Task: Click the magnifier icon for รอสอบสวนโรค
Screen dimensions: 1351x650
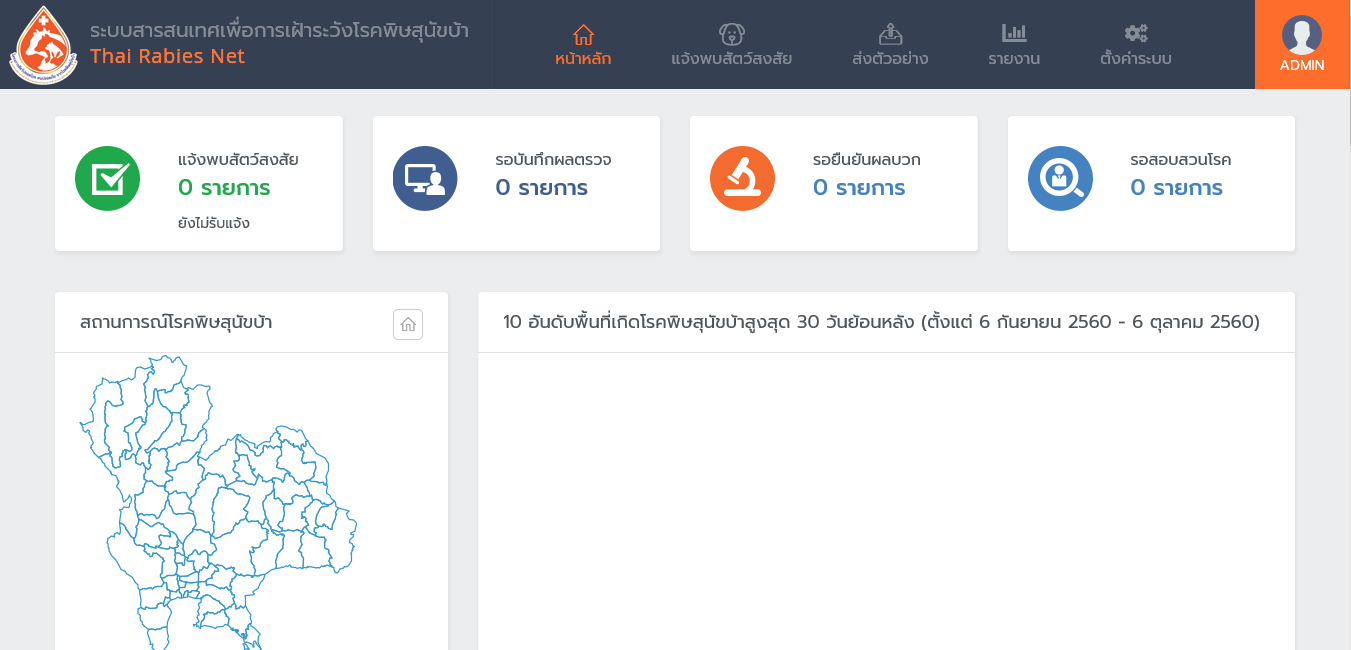Action: coord(1060,179)
